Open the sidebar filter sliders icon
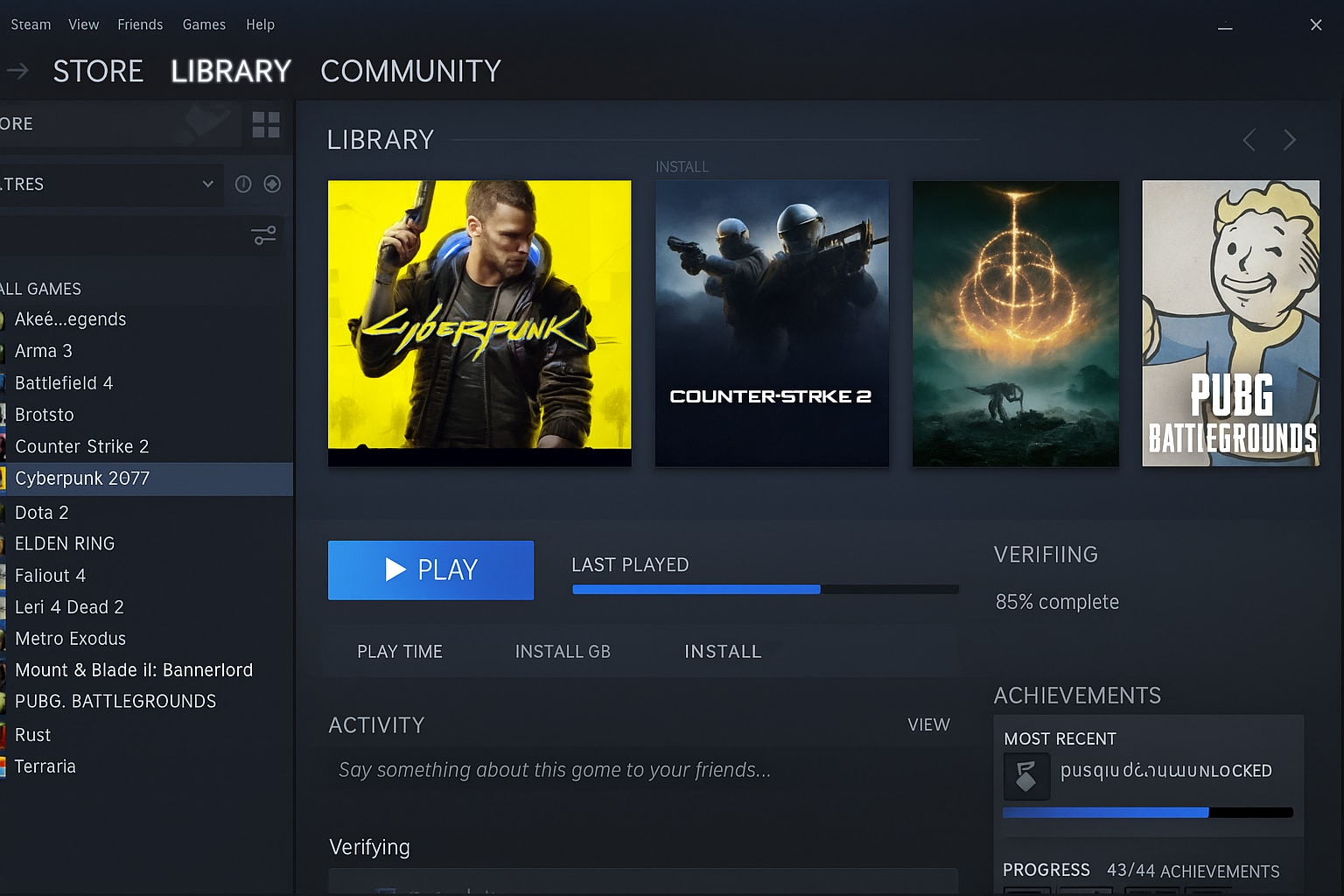The image size is (1344, 896). coord(263,235)
